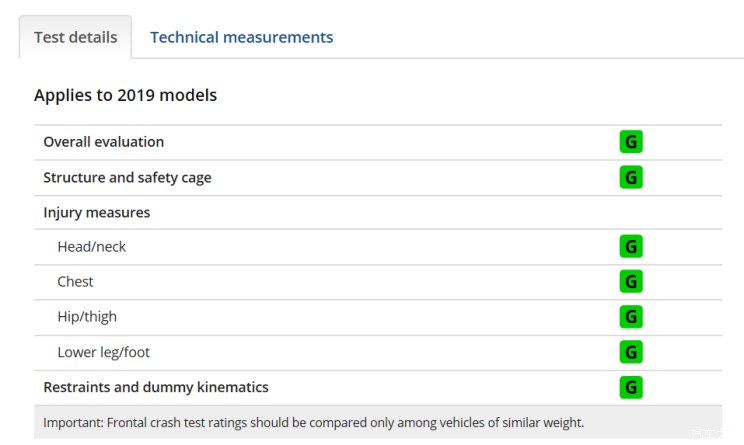Click Restraints and dummy kinematics G badge

(x=631, y=387)
